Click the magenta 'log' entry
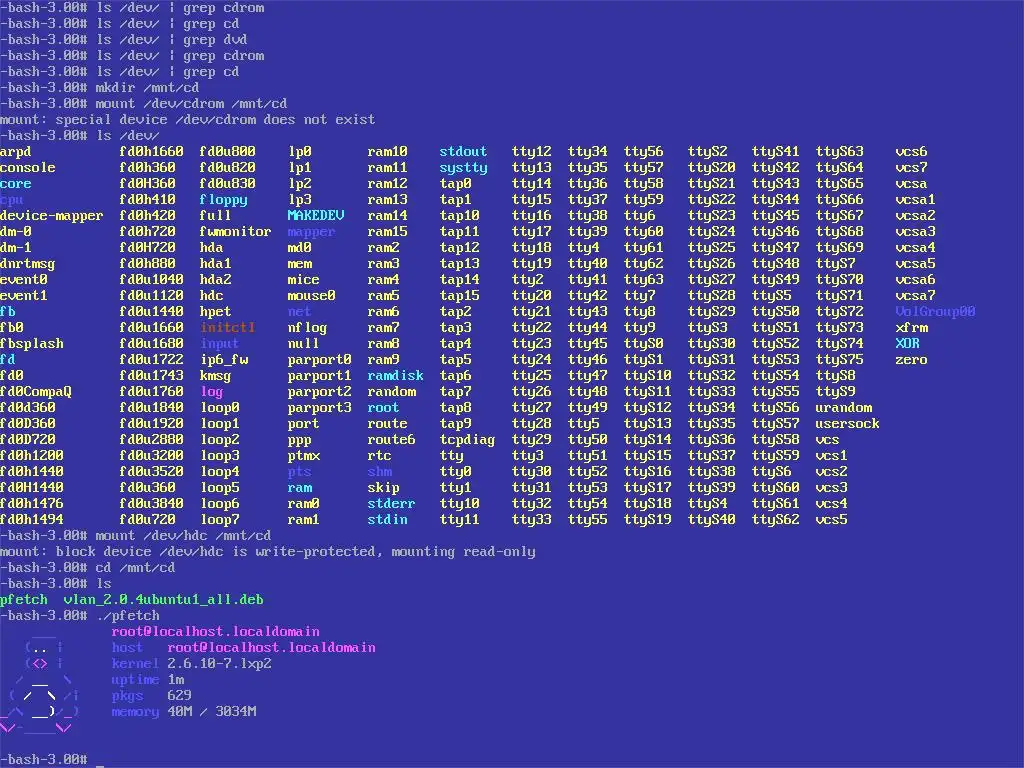Screen dimensions: 1024x768 coord(212,392)
